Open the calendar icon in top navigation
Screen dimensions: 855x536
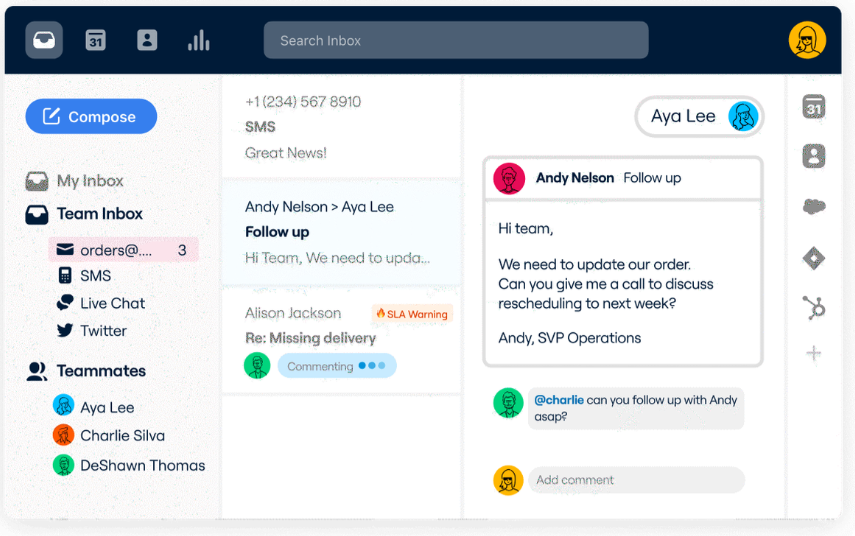coord(95,40)
